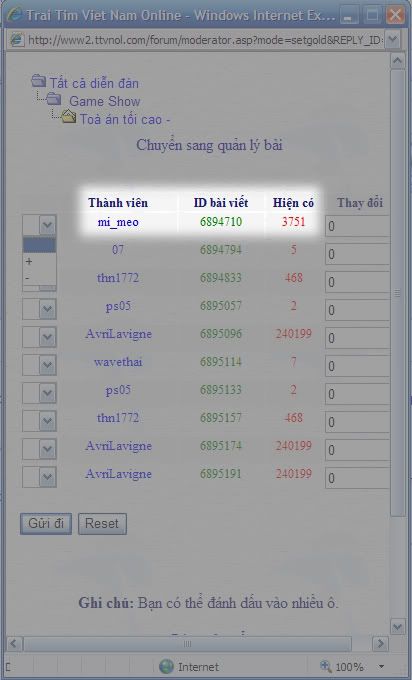Click the Thay đổi input for mi_meo
Viewport: 412px width, 680px height.
point(357,226)
